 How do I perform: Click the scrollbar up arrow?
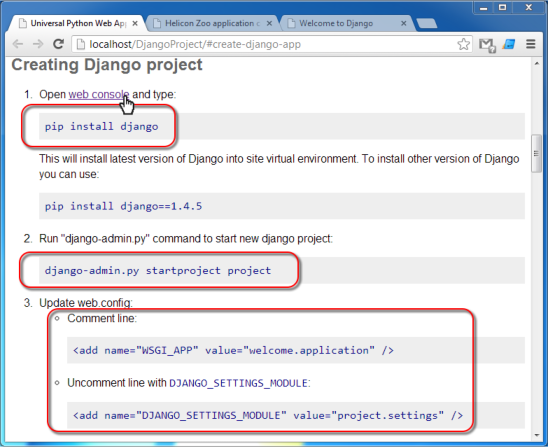point(536,64)
